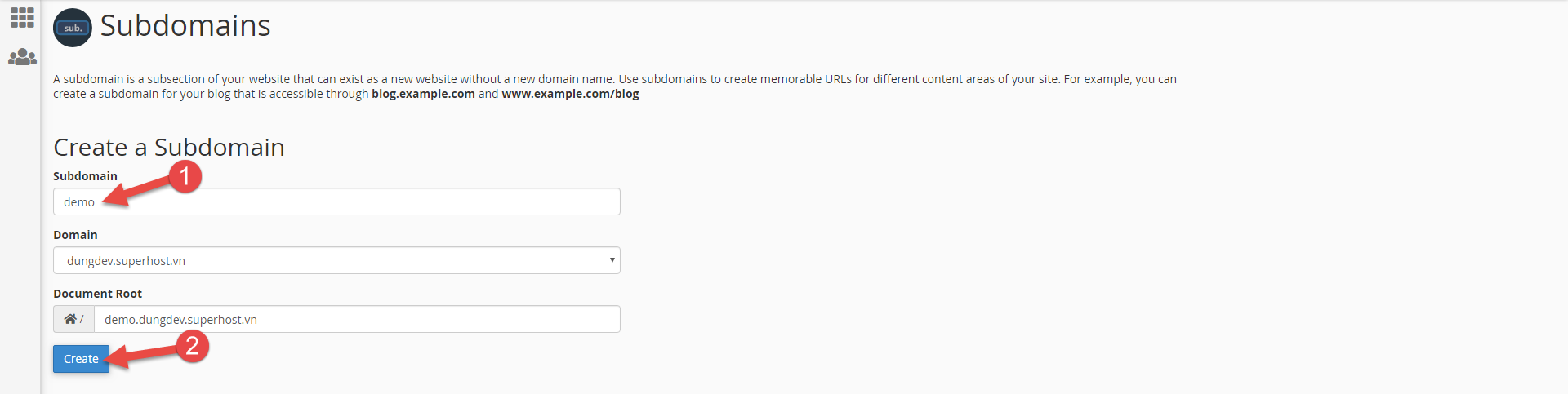Click the small arrow on Domain select
The height and width of the screenshot is (394, 1568).
click(612, 260)
